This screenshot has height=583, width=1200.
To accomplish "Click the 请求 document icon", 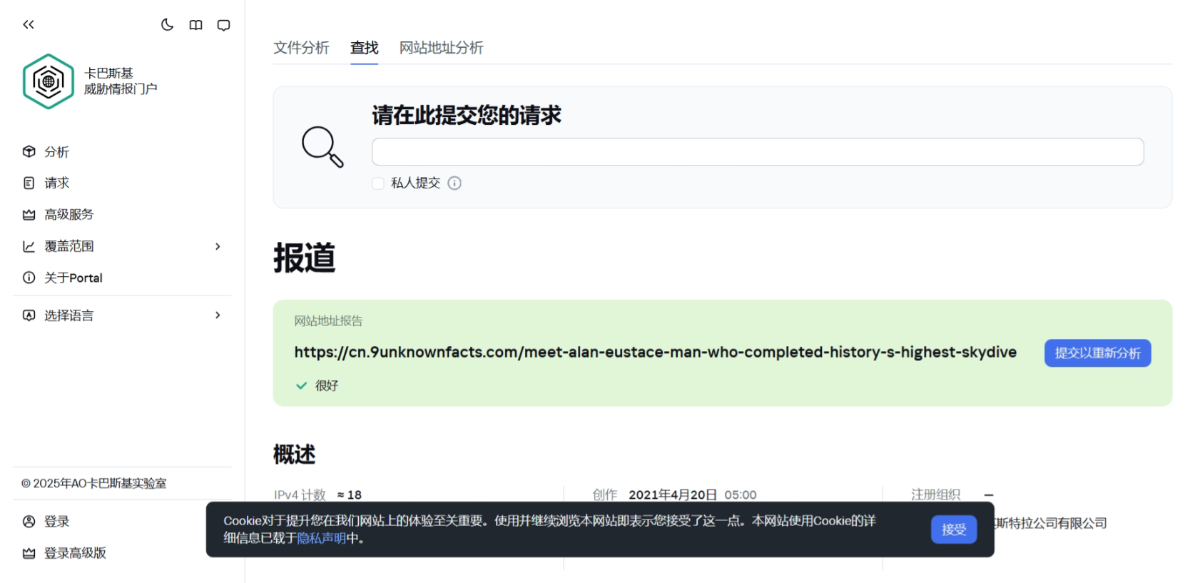I will pos(29,183).
